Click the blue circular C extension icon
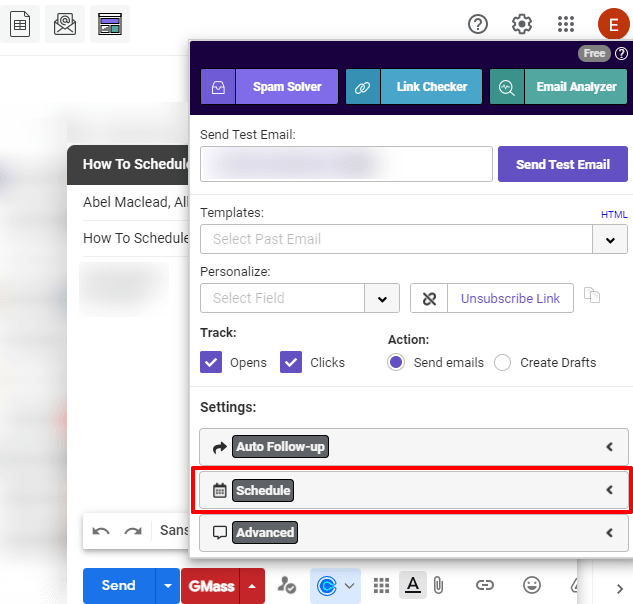633x604 pixels. (327, 586)
